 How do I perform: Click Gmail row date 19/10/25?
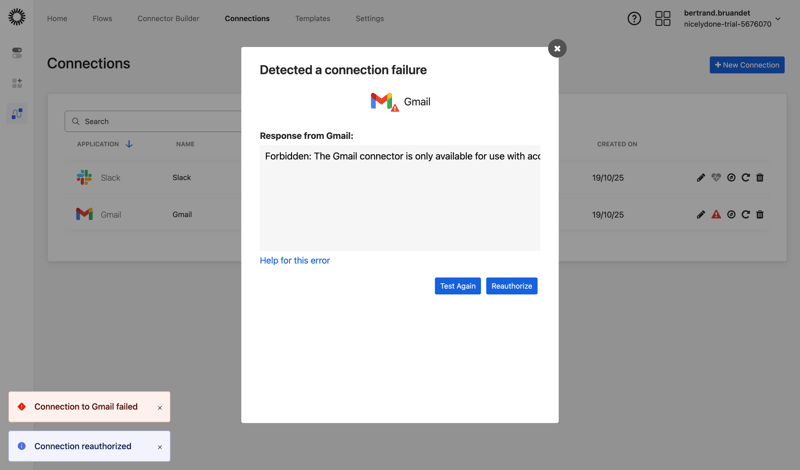(x=608, y=215)
